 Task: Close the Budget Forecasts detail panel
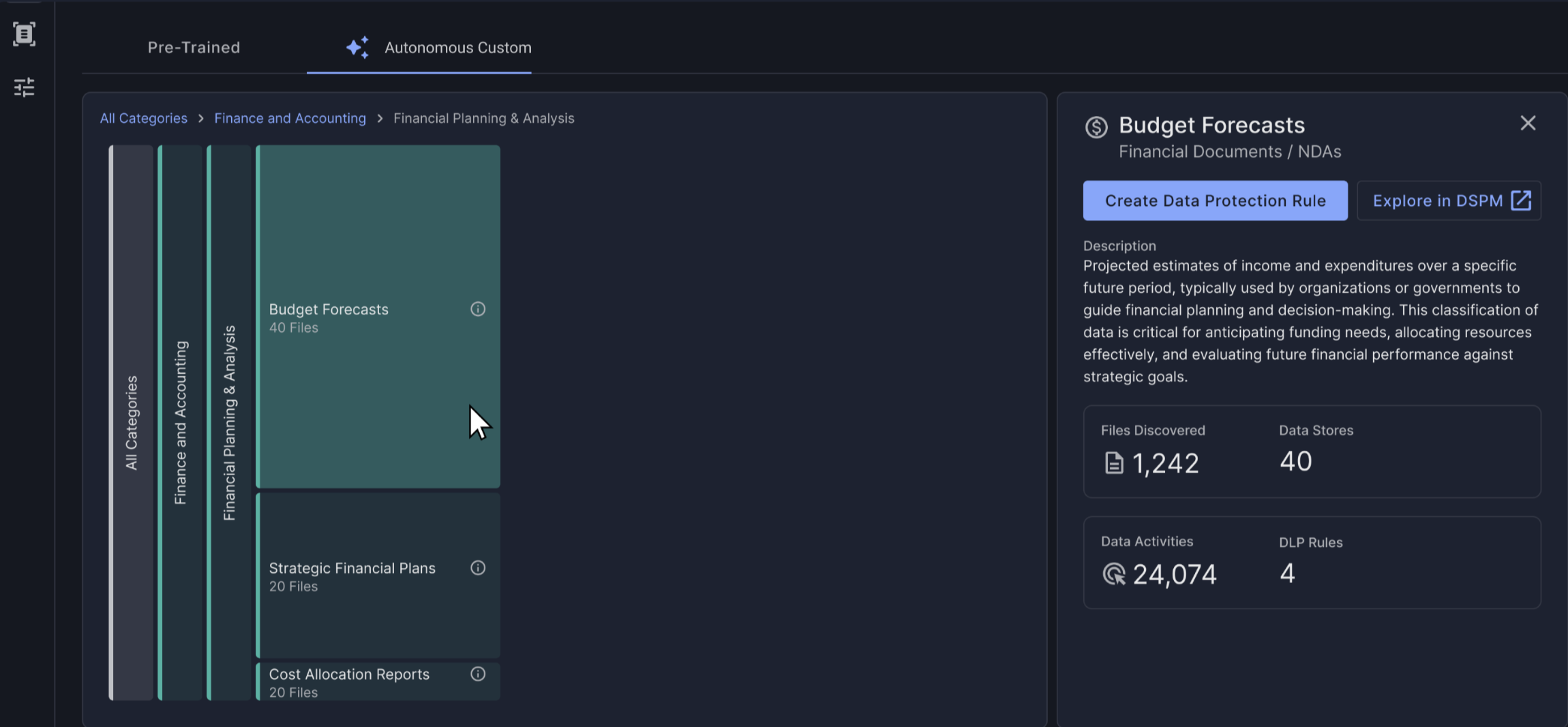click(x=1528, y=123)
